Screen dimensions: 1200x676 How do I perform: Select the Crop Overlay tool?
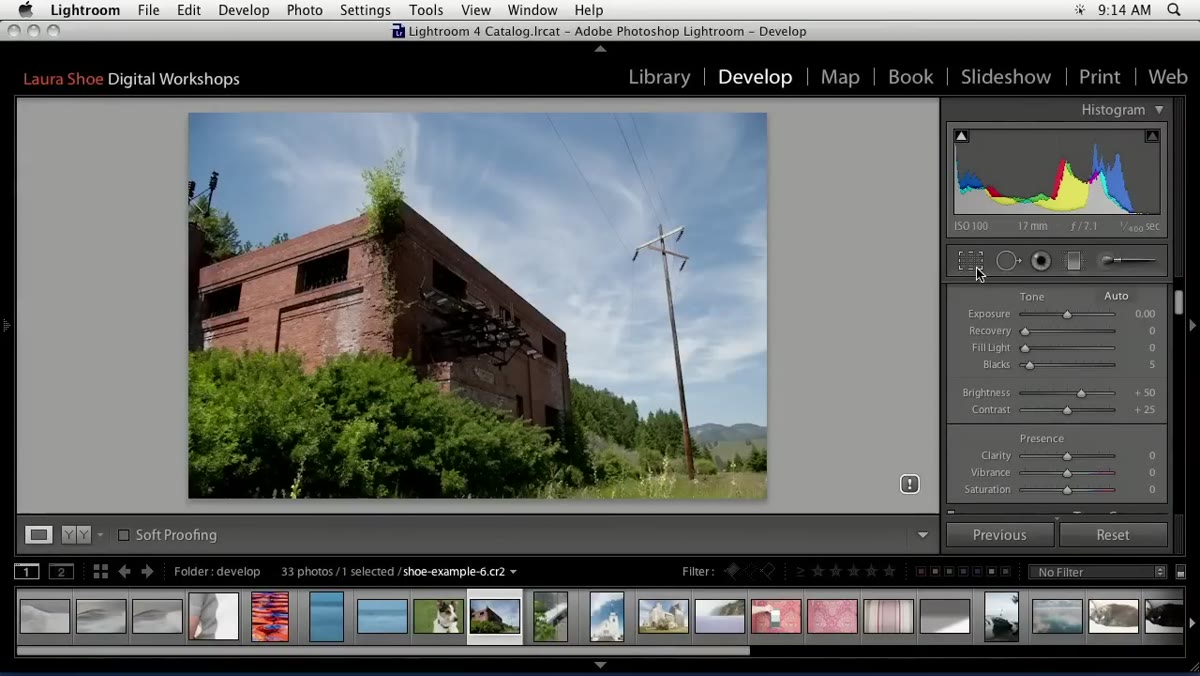pyautogui.click(x=970, y=261)
